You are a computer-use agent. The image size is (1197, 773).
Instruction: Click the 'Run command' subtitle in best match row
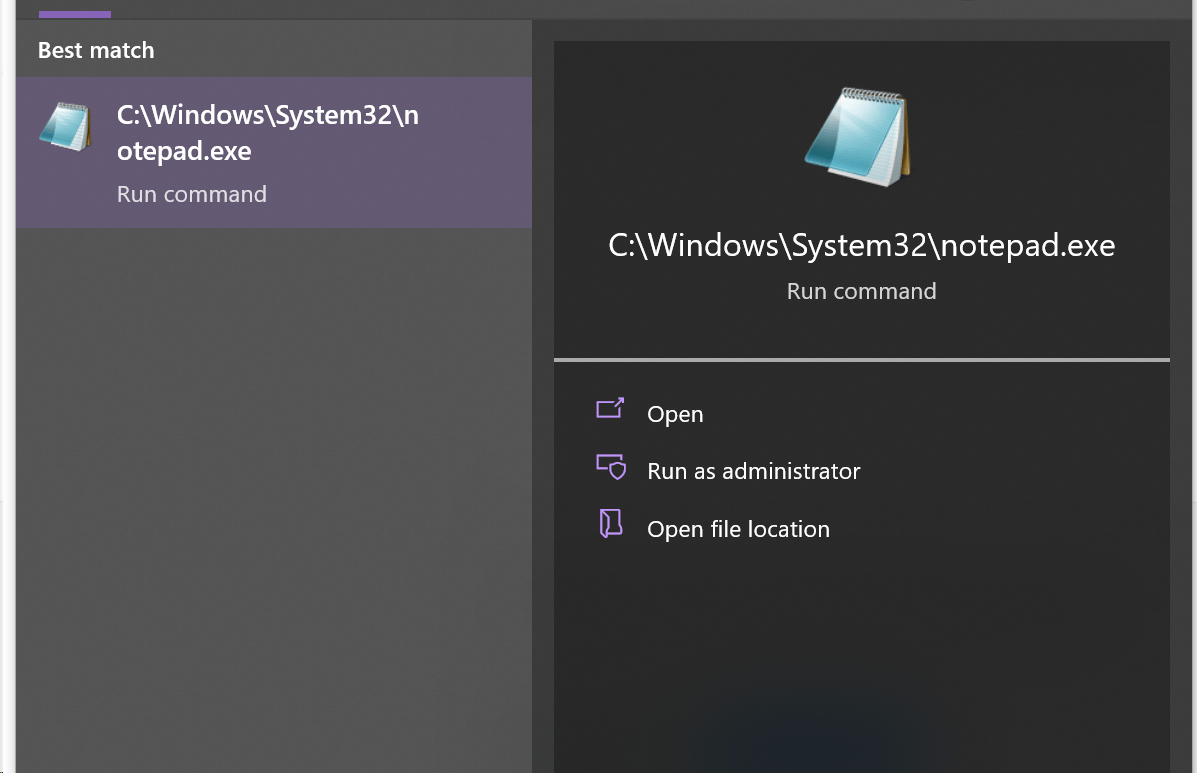(192, 194)
